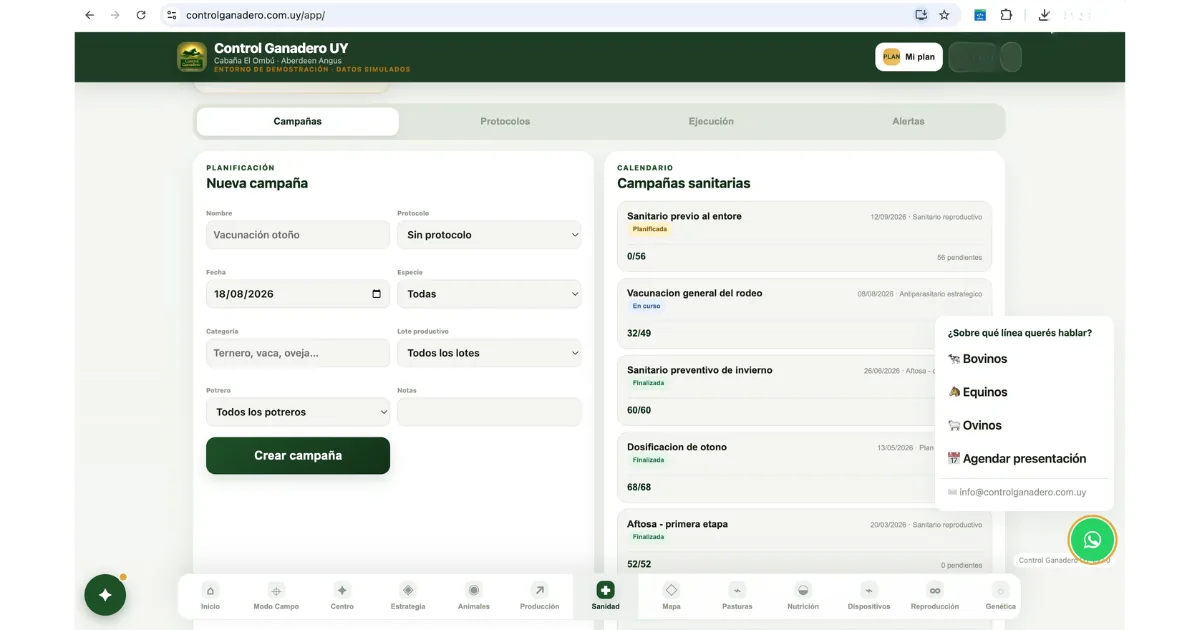This screenshot has height=630, width=1200.
Task: Bookmark this page with the star icon
Action: (944, 15)
